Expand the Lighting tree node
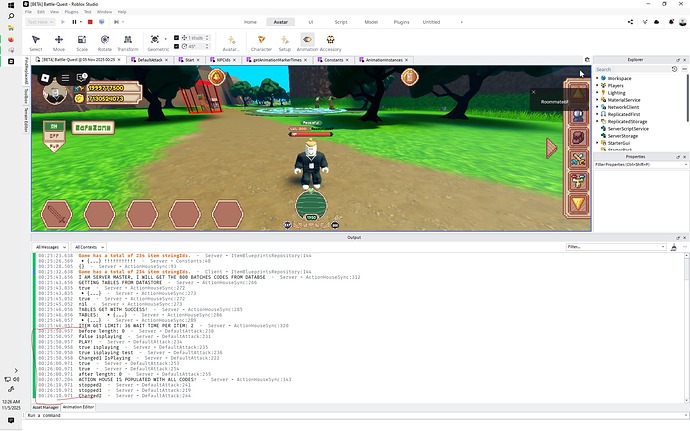 point(597,93)
